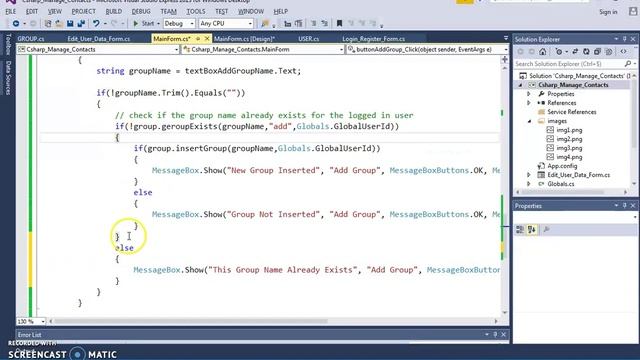The height and width of the screenshot is (360, 640).
Task: Switch to the USER.cs tab
Action: coord(309,39)
